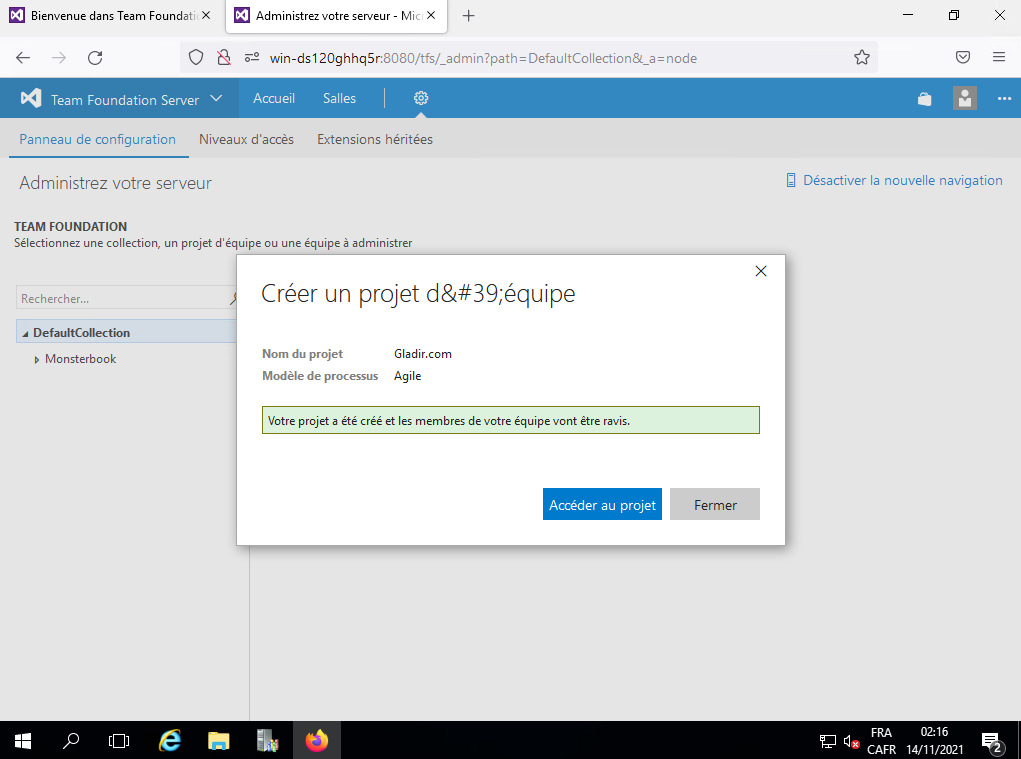The image size is (1021, 759).
Task: Collapse the DefaultCollection tree node
Action: point(25,333)
